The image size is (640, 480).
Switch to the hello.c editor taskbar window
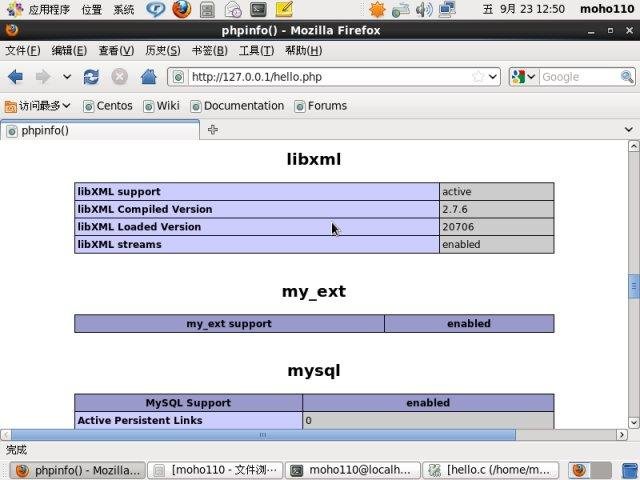[491, 470]
